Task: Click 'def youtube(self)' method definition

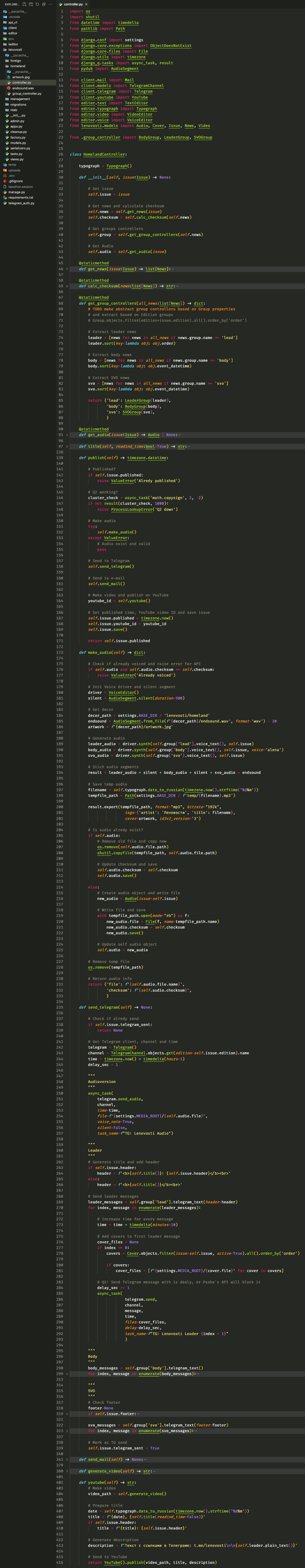Action: pyautogui.click(x=98, y=1482)
